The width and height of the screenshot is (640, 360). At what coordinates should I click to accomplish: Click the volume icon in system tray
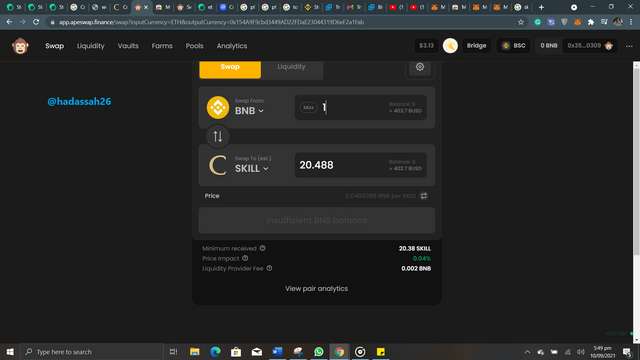pos(580,351)
